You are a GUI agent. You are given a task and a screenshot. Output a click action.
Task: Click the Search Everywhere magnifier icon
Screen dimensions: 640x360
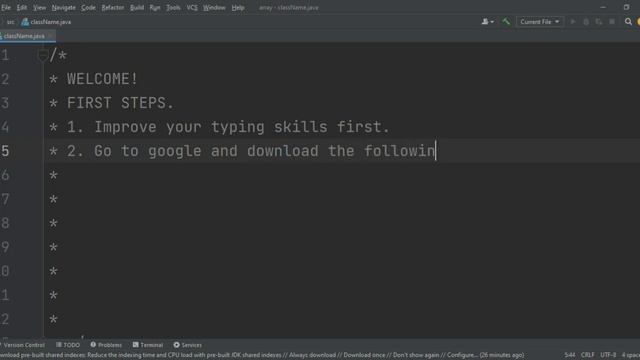pyautogui.click(x=628, y=22)
